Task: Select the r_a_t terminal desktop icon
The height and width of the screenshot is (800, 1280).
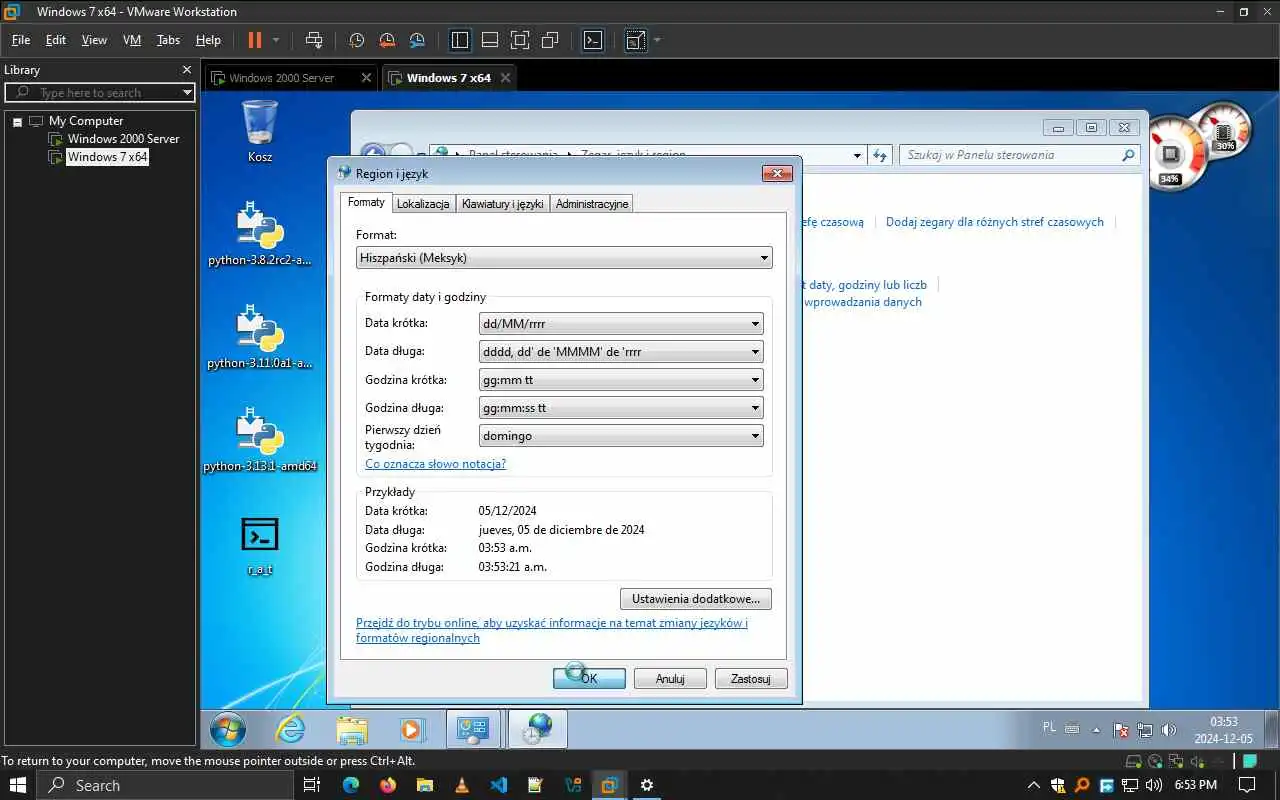Action: click(x=260, y=545)
